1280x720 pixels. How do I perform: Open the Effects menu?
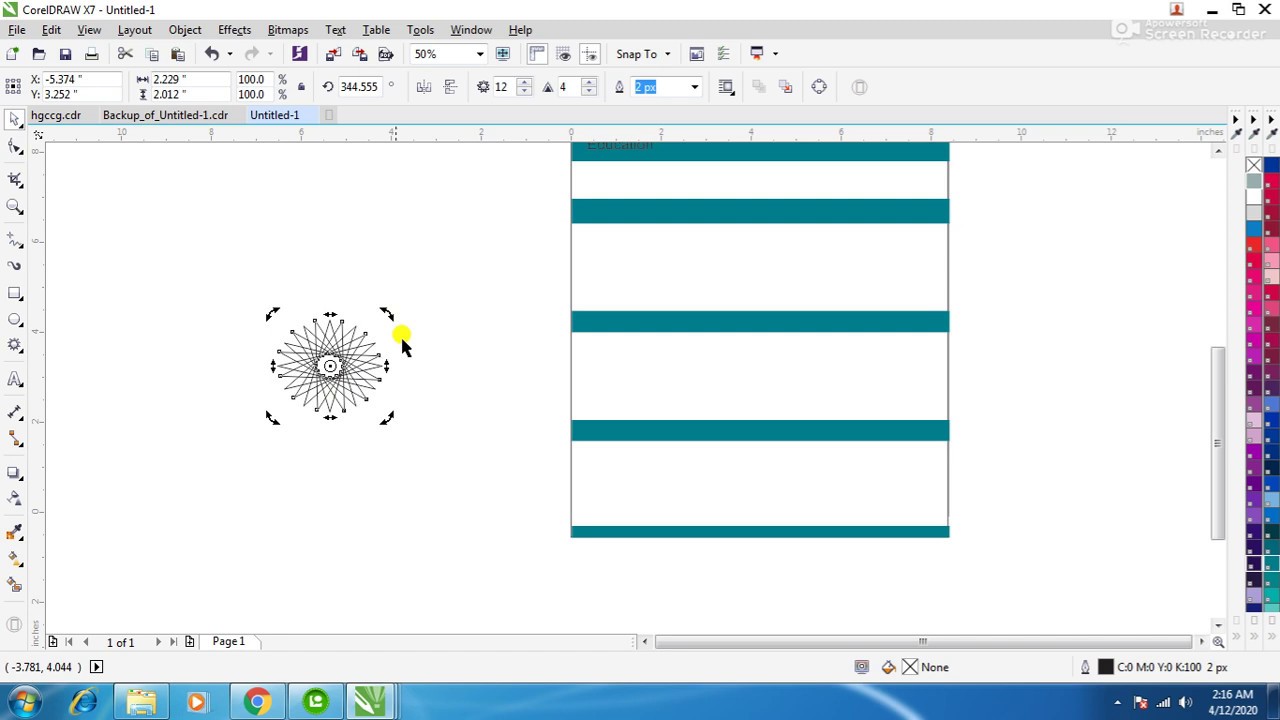click(234, 30)
